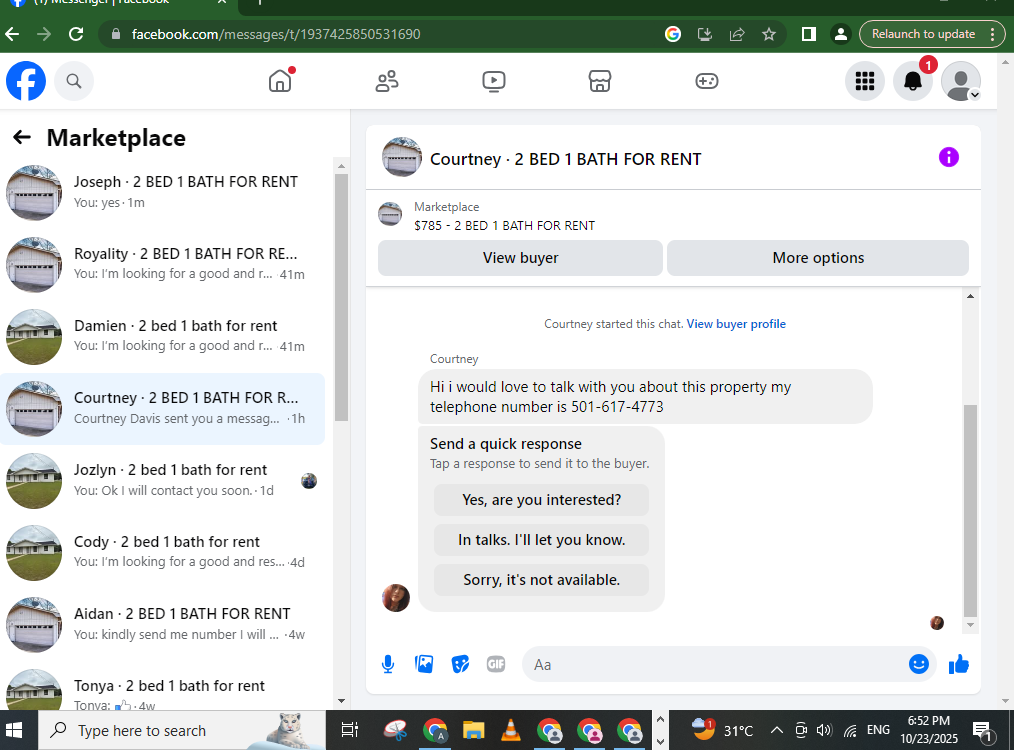1014x750 pixels.
Task: Open Jozlyn conversation in list
Action: [x=162, y=480]
